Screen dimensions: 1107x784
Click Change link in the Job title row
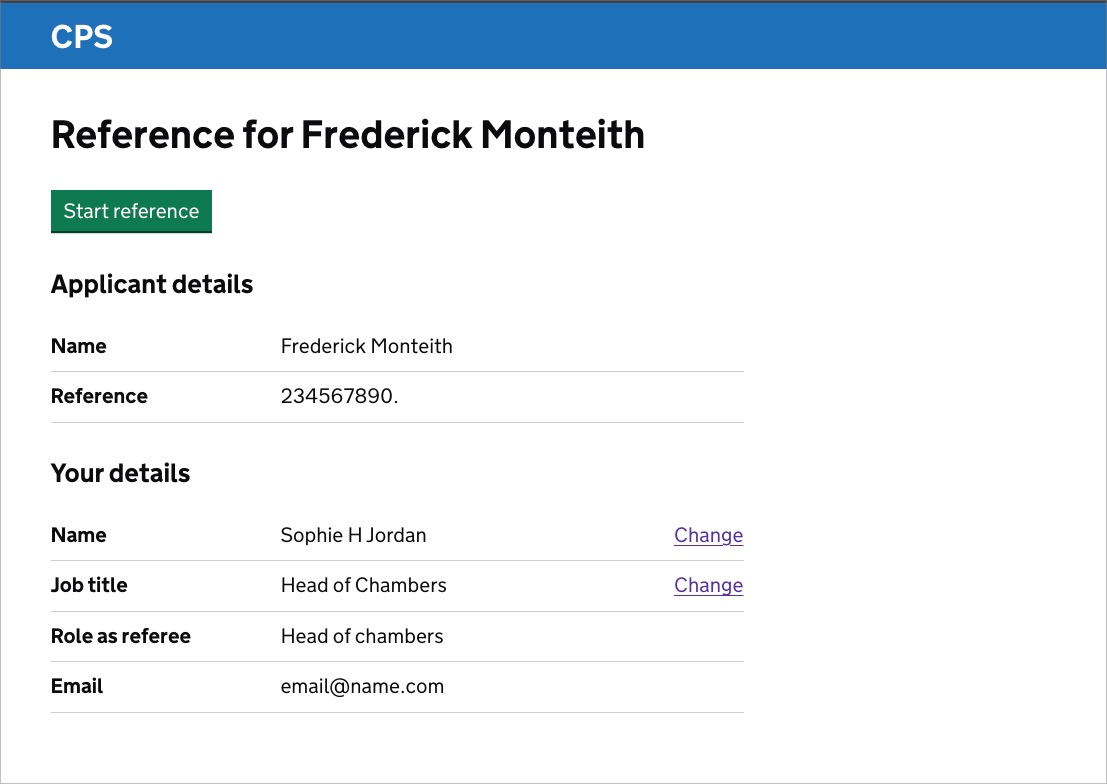708,585
